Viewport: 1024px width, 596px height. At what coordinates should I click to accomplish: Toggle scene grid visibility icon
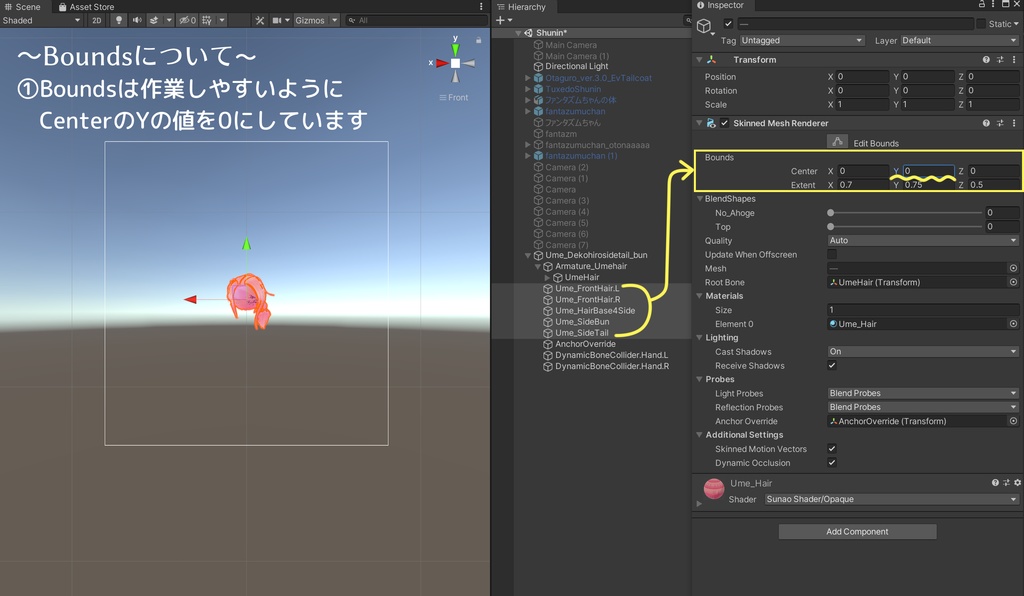click(207, 20)
